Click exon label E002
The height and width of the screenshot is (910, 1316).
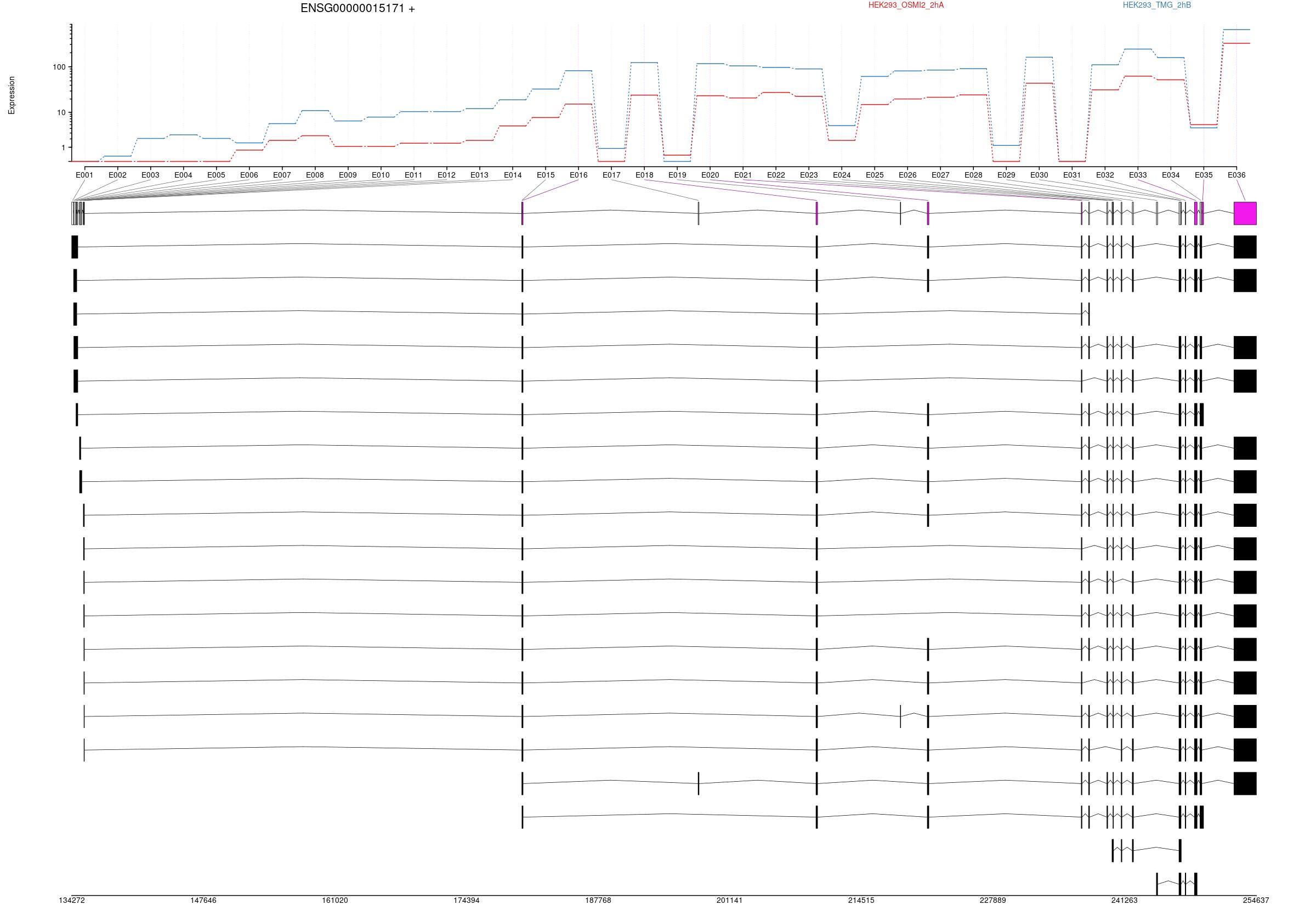117,175
